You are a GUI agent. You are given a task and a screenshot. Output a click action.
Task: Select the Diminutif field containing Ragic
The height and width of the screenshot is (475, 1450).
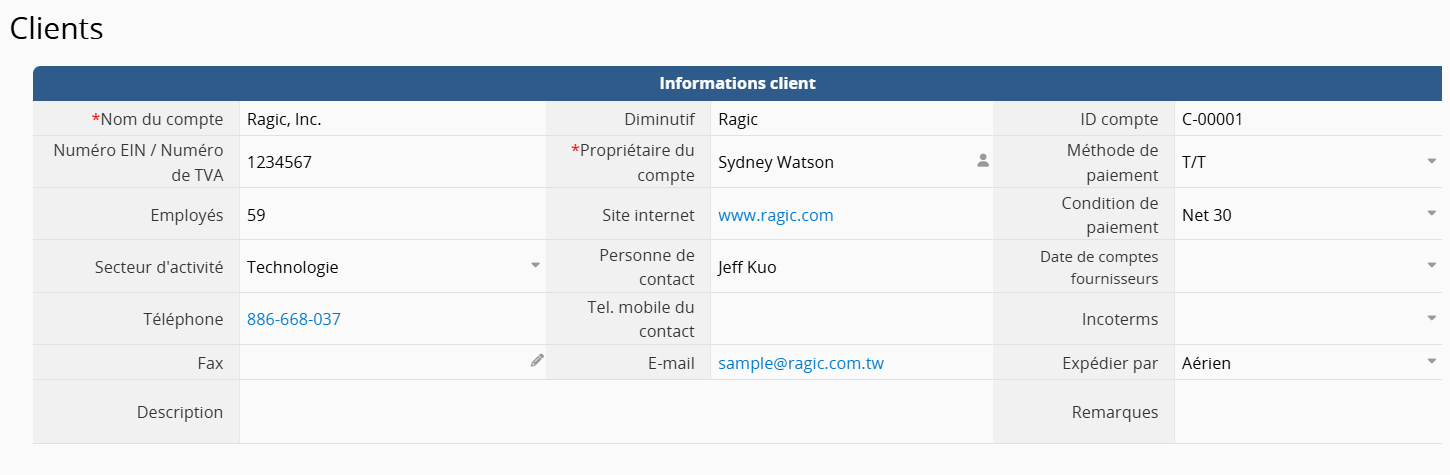point(850,119)
